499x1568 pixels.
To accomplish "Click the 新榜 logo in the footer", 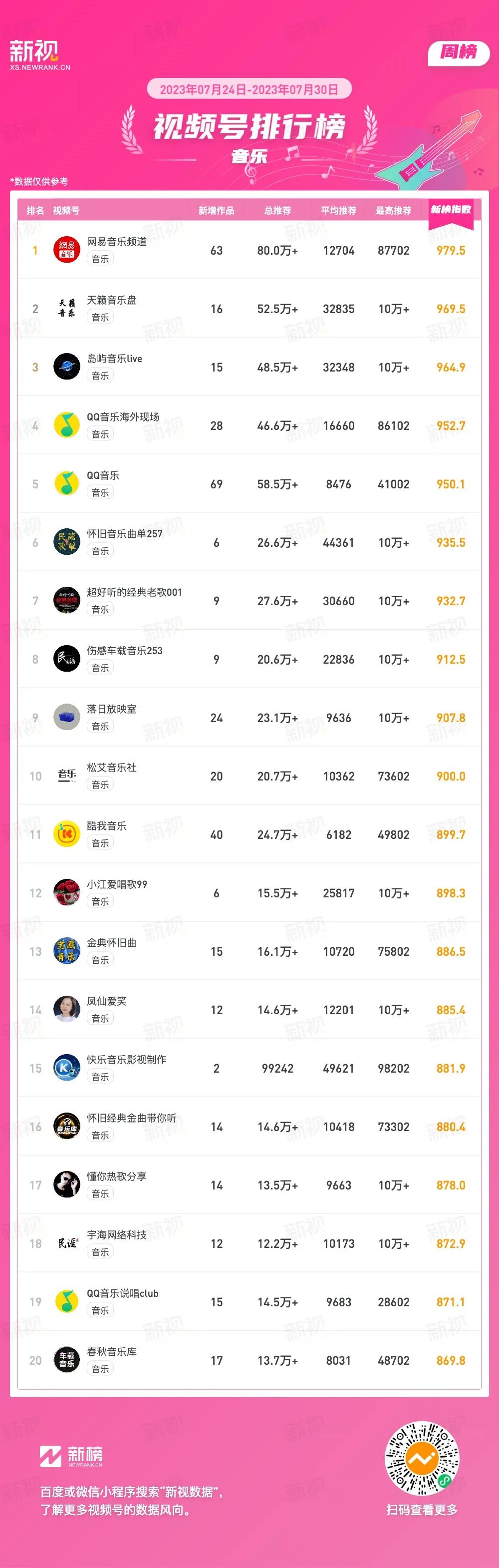I will coord(71,1457).
